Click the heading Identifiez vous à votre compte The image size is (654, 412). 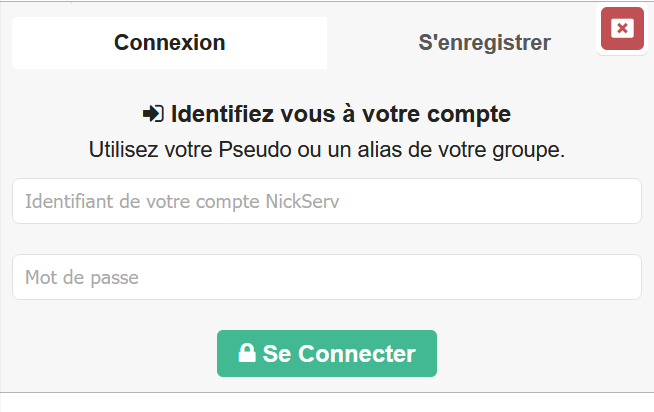coord(340,114)
